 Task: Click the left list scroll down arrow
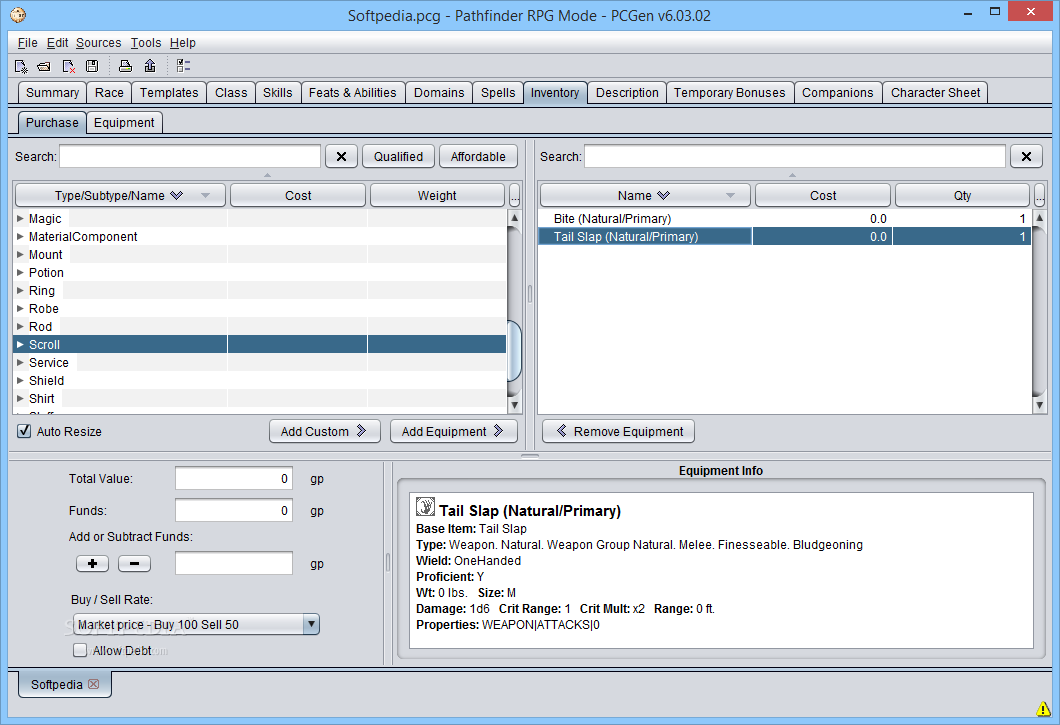(514, 405)
